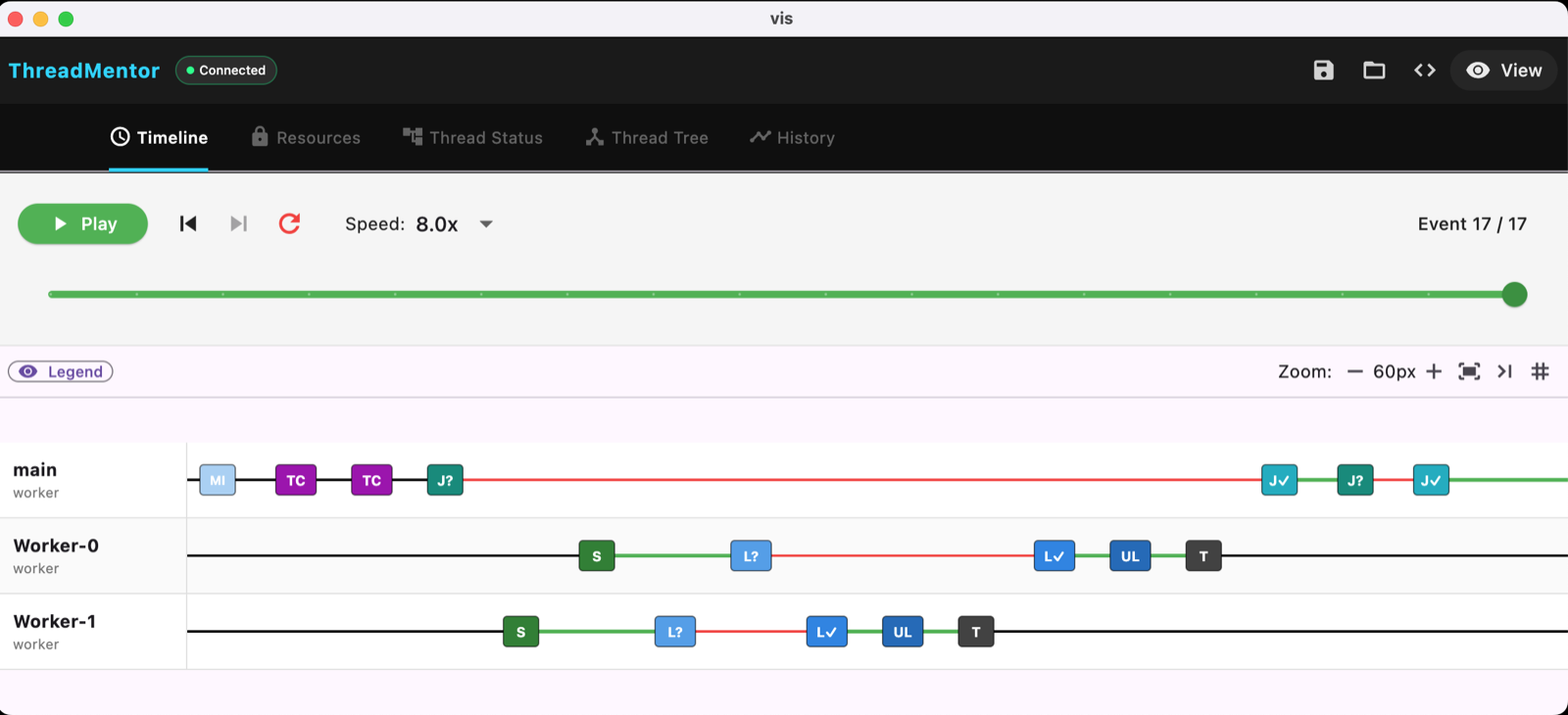The image size is (1568, 715).
Task: Click the Connected status badge
Action: pyautogui.click(x=226, y=71)
